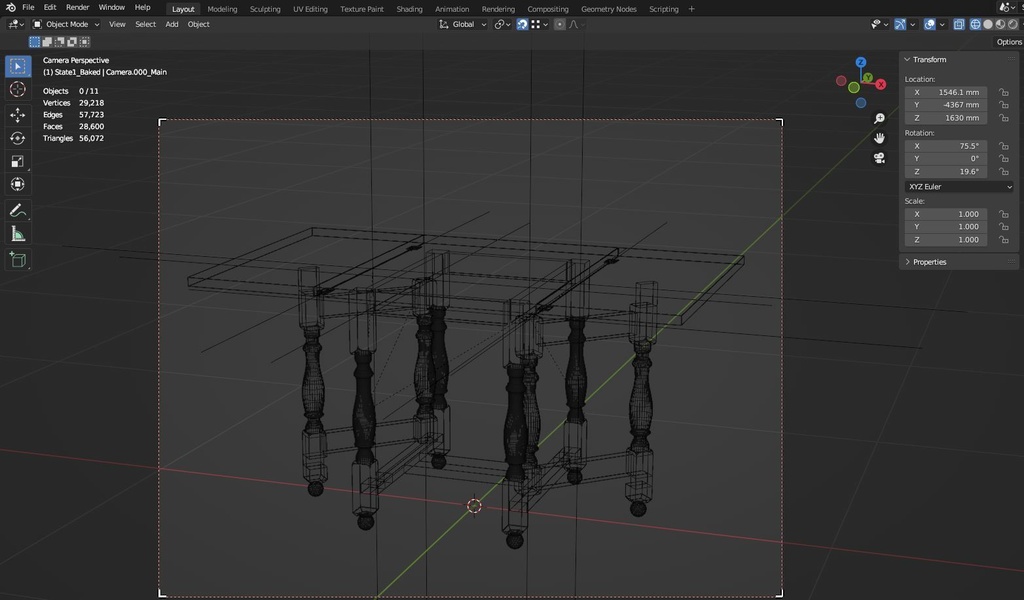
Task: Select the Measure tool
Action: click(x=18, y=234)
